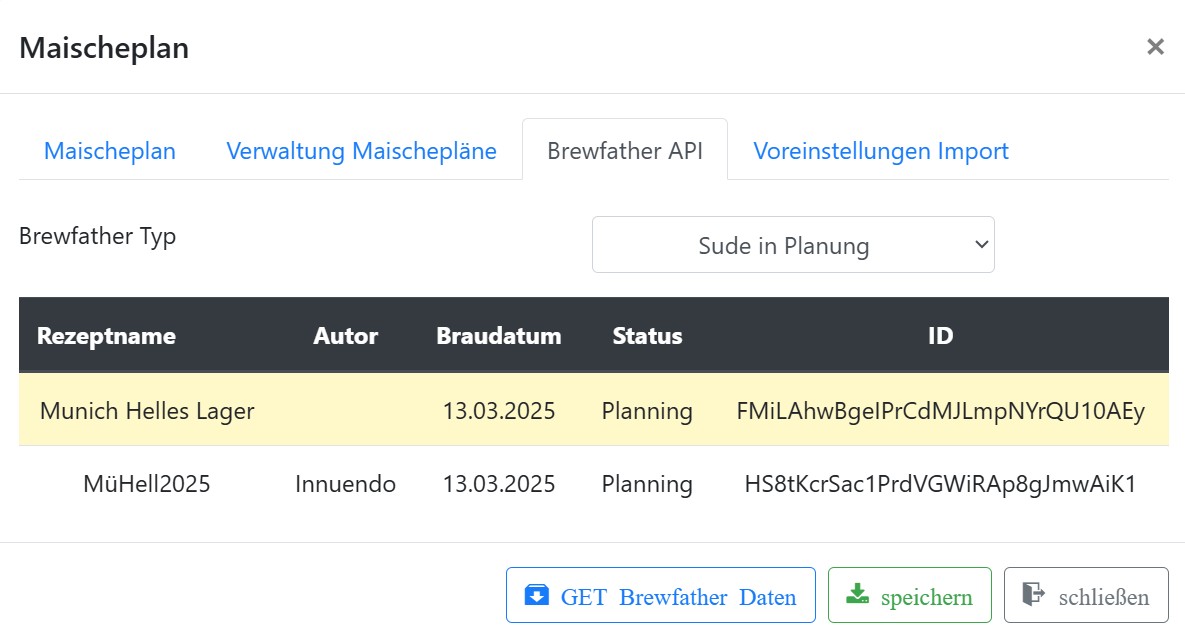Viewport: 1185px width, 642px height.
Task: Select the Brewfather API tab
Action: pos(624,151)
